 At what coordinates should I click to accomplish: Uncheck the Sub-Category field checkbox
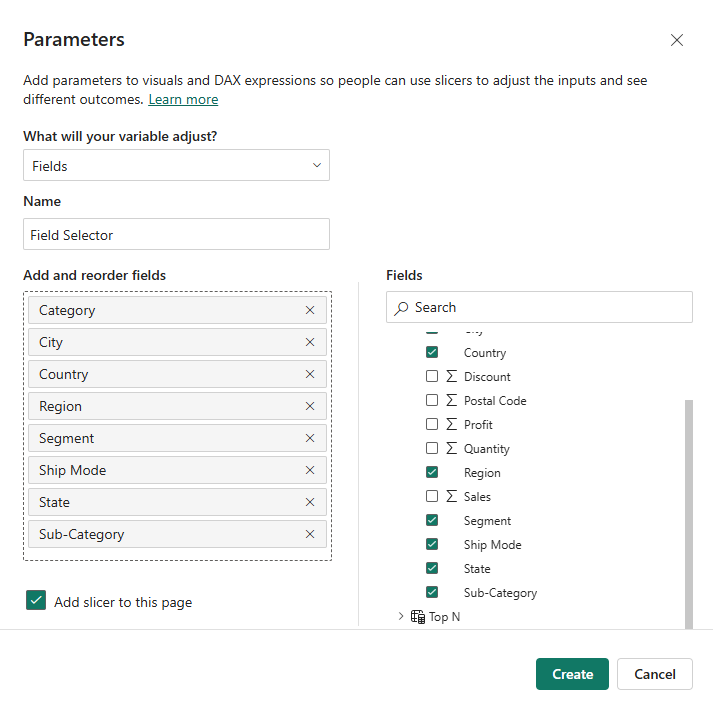(432, 592)
